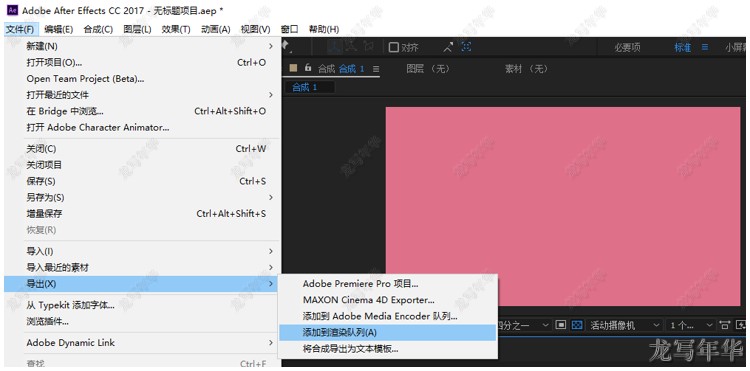Screen dimensions: 750x371
Task: Click the snap-to-edges arrow icon in toolbar
Action: pos(448,47)
